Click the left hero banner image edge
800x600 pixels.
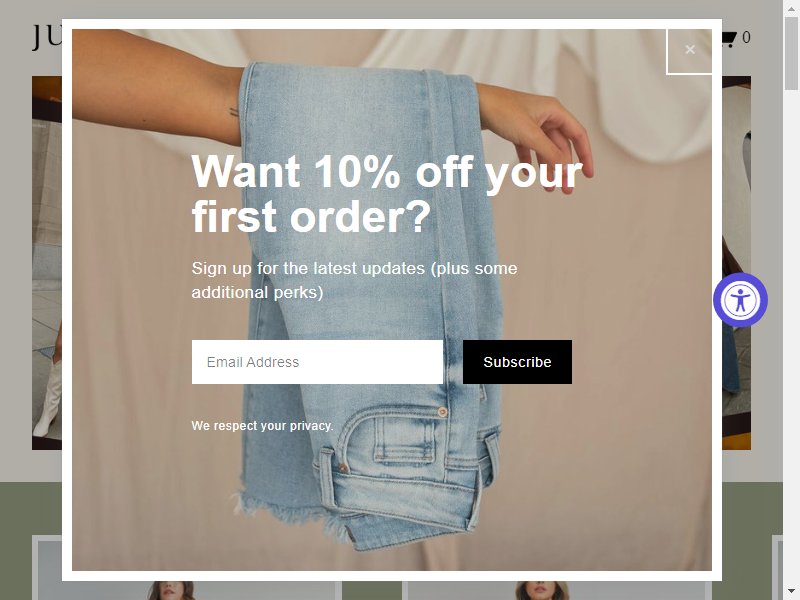[x=47, y=263]
